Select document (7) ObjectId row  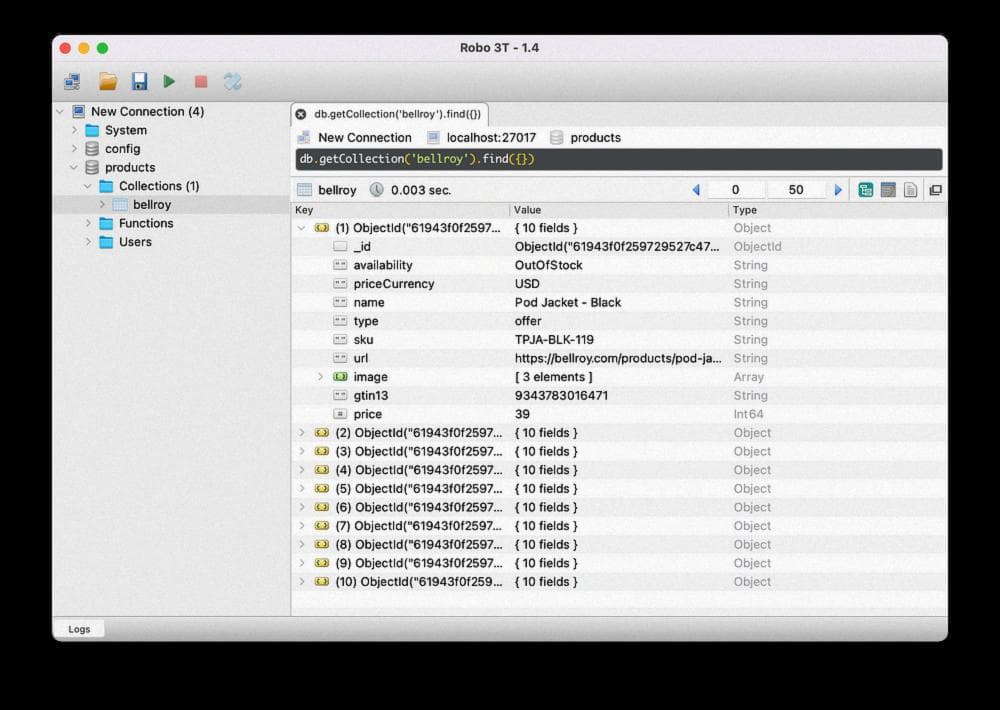[619, 526]
